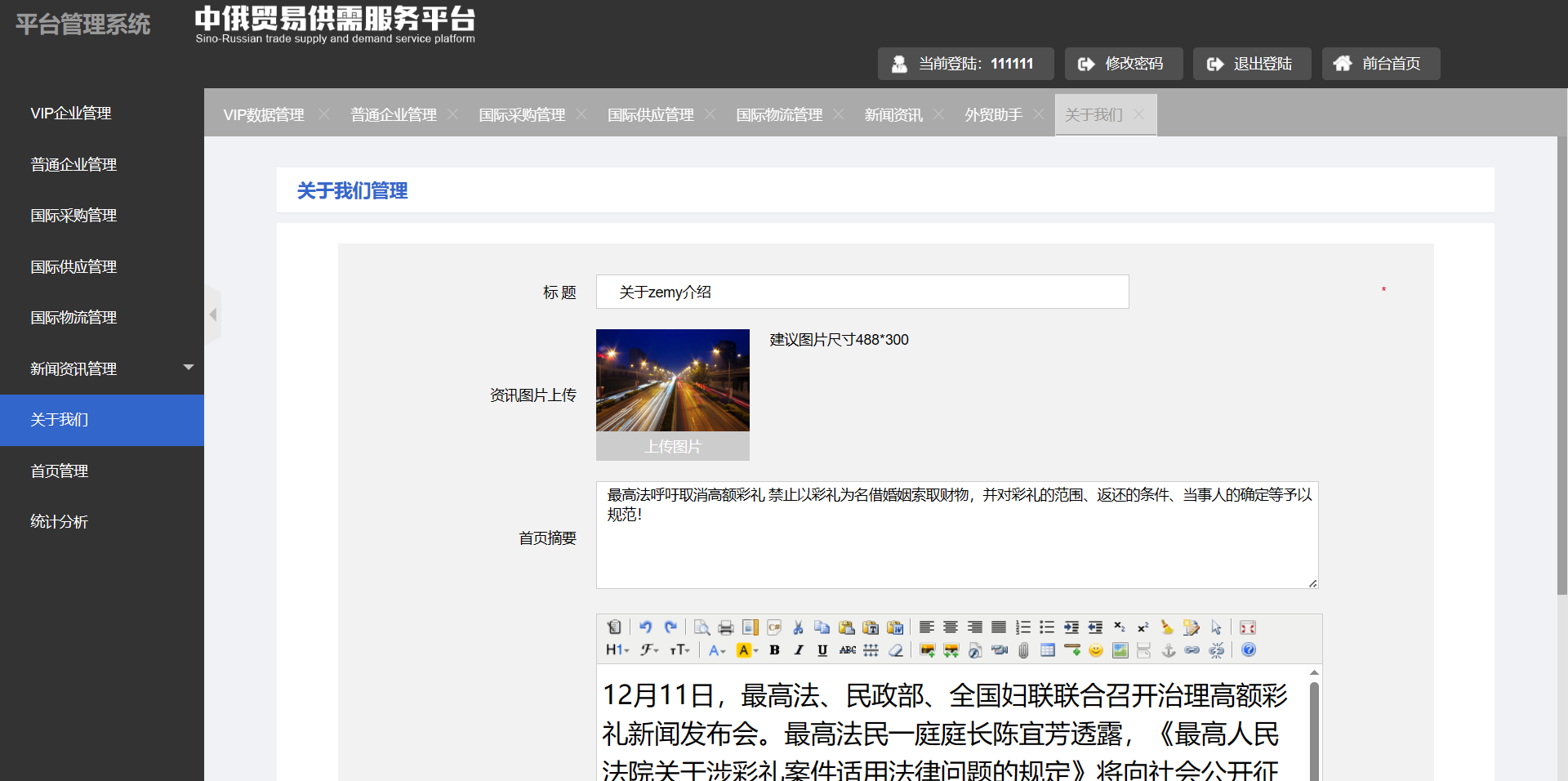Switch to 新闻资讯 tab
Image resolution: width=1568 pixels, height=781 pixels.
(893, 115)
